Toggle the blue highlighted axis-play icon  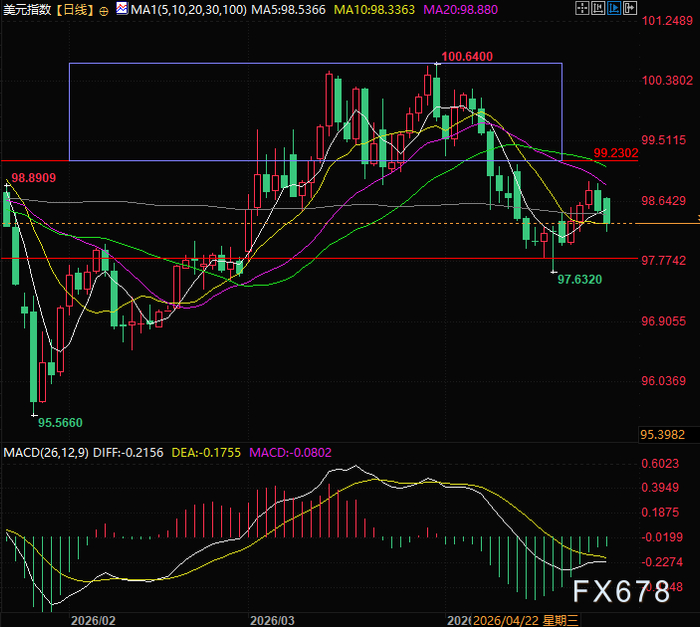[614, 8]
